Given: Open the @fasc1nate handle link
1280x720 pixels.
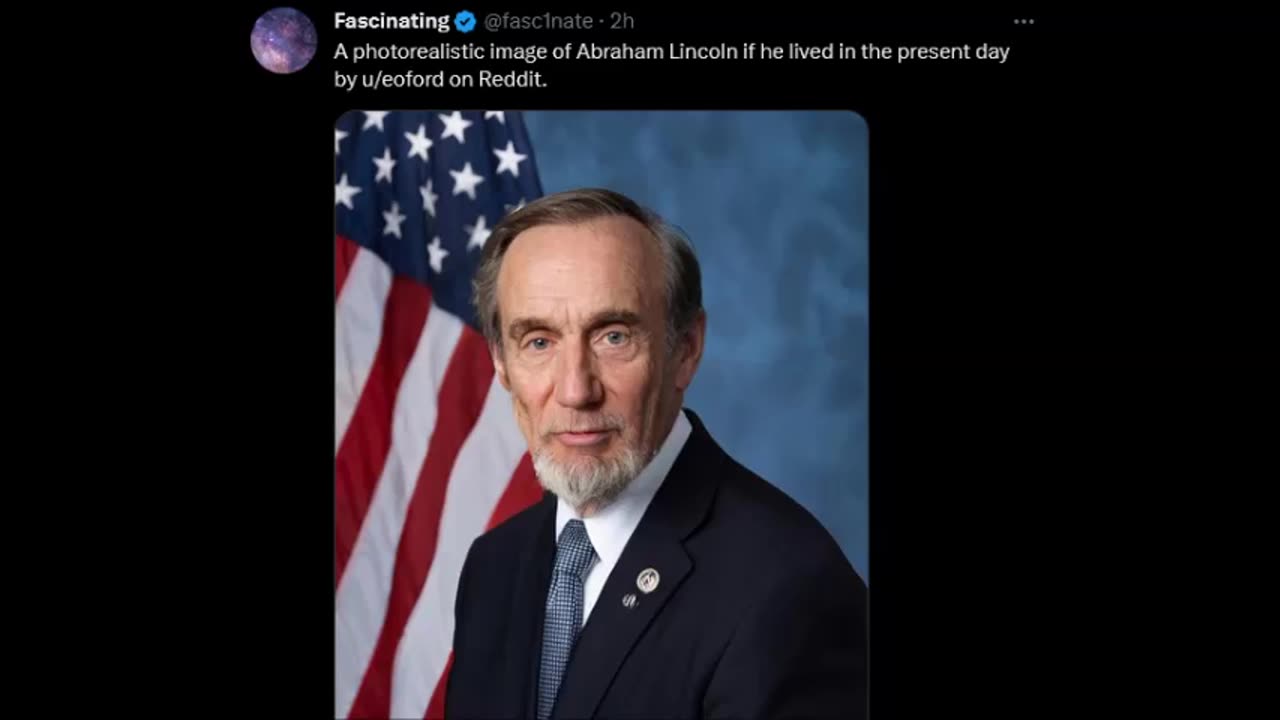Looking at the screenshot, I should click(x=538, y=21).
